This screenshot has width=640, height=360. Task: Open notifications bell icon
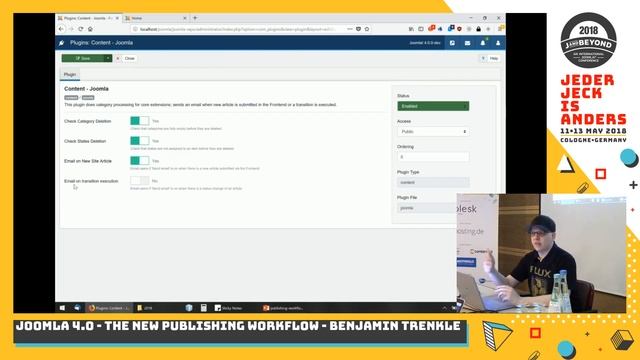pyautogui.click(x=483, y=43)
